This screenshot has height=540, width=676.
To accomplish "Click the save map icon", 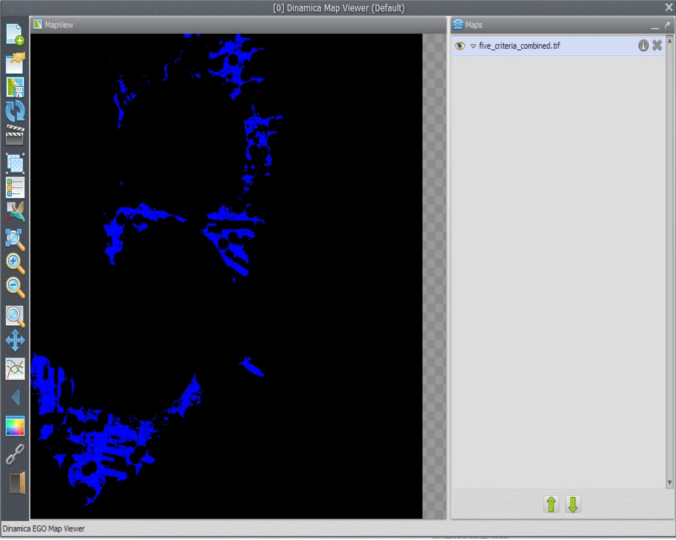I will (x=15, y=87).
